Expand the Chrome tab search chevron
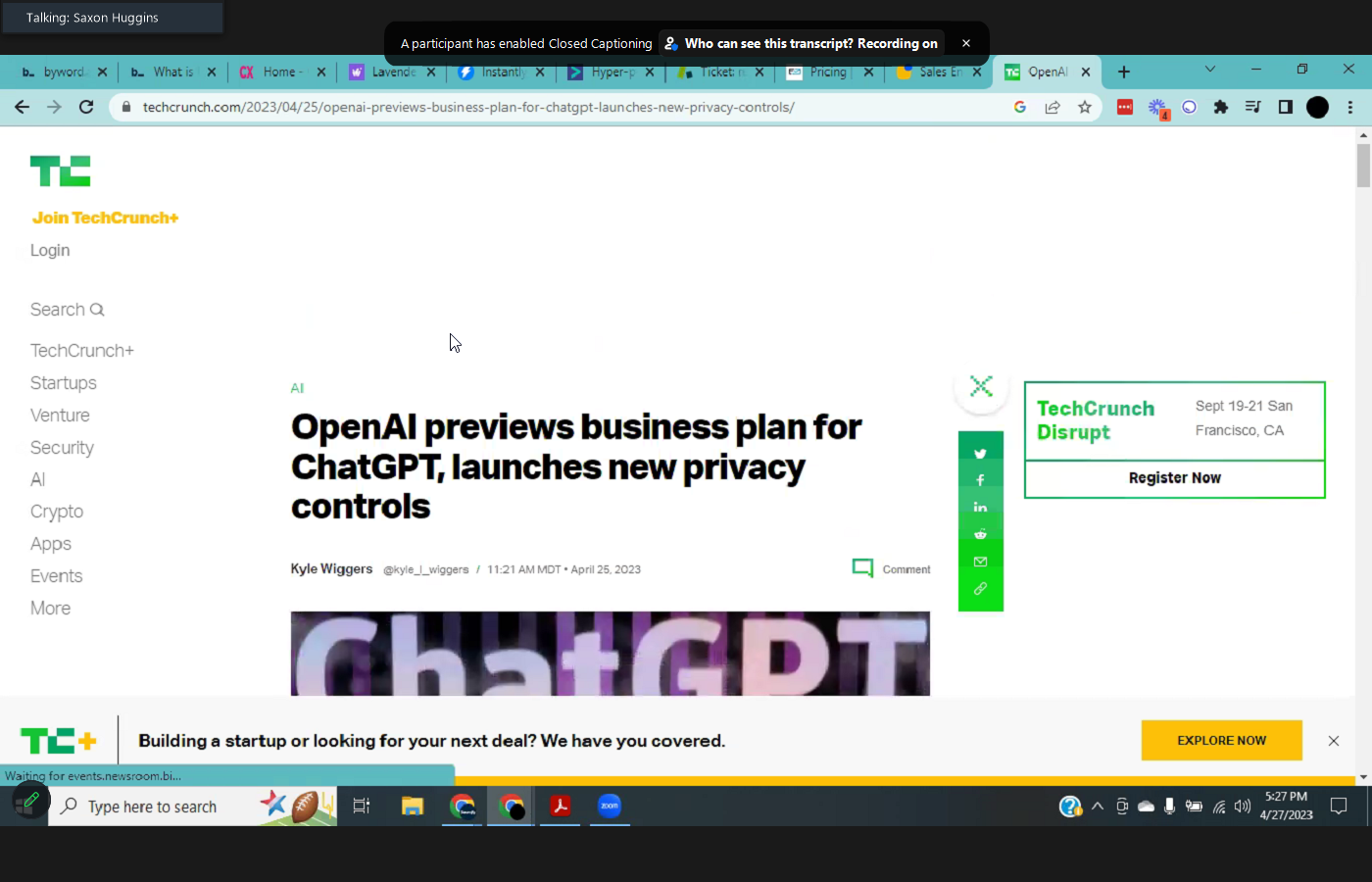Screen dimensions: 1372x882 point(1210,70)
